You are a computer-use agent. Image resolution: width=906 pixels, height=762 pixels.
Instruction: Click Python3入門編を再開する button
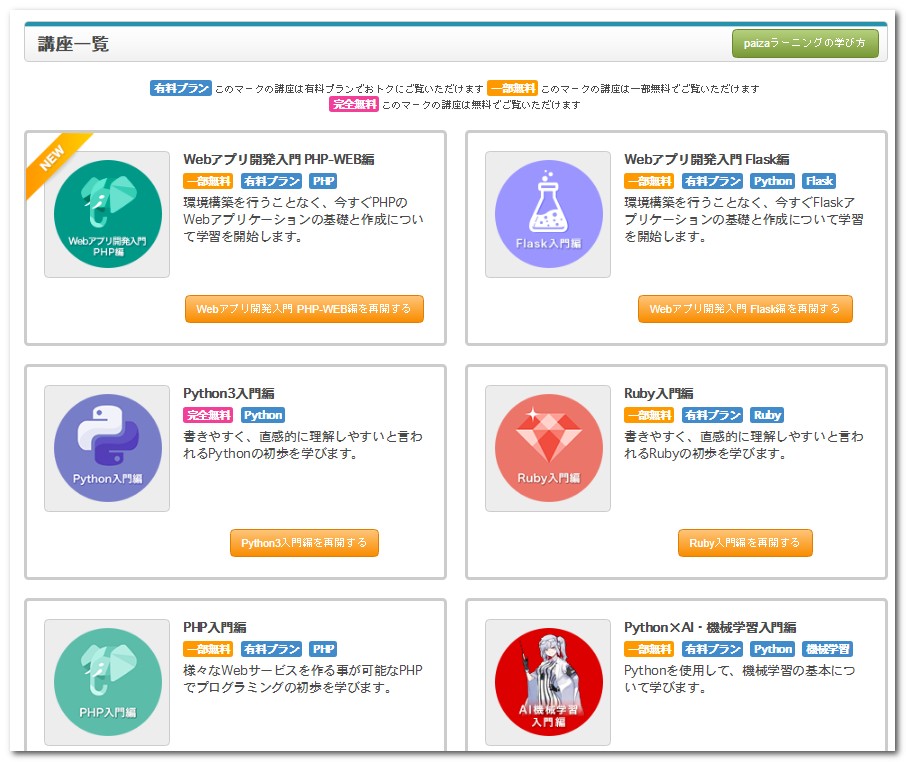click(304, 543)
